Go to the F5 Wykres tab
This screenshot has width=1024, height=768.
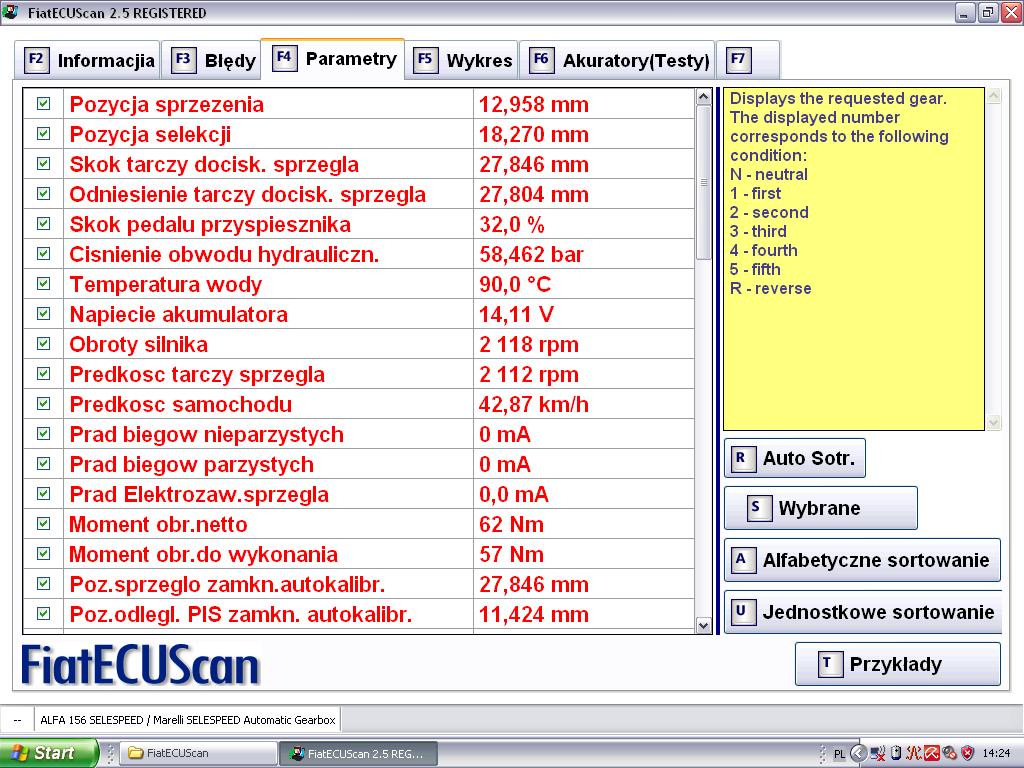[462, 60]
